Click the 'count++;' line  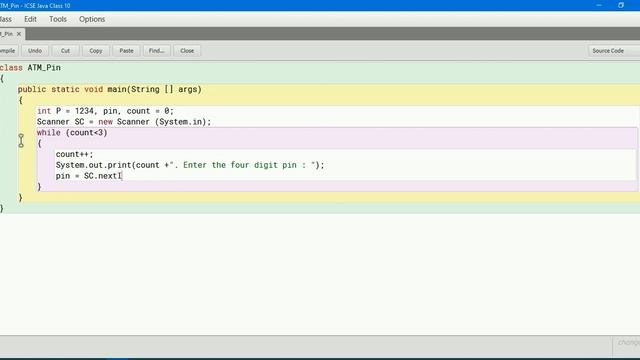point(74,154)
